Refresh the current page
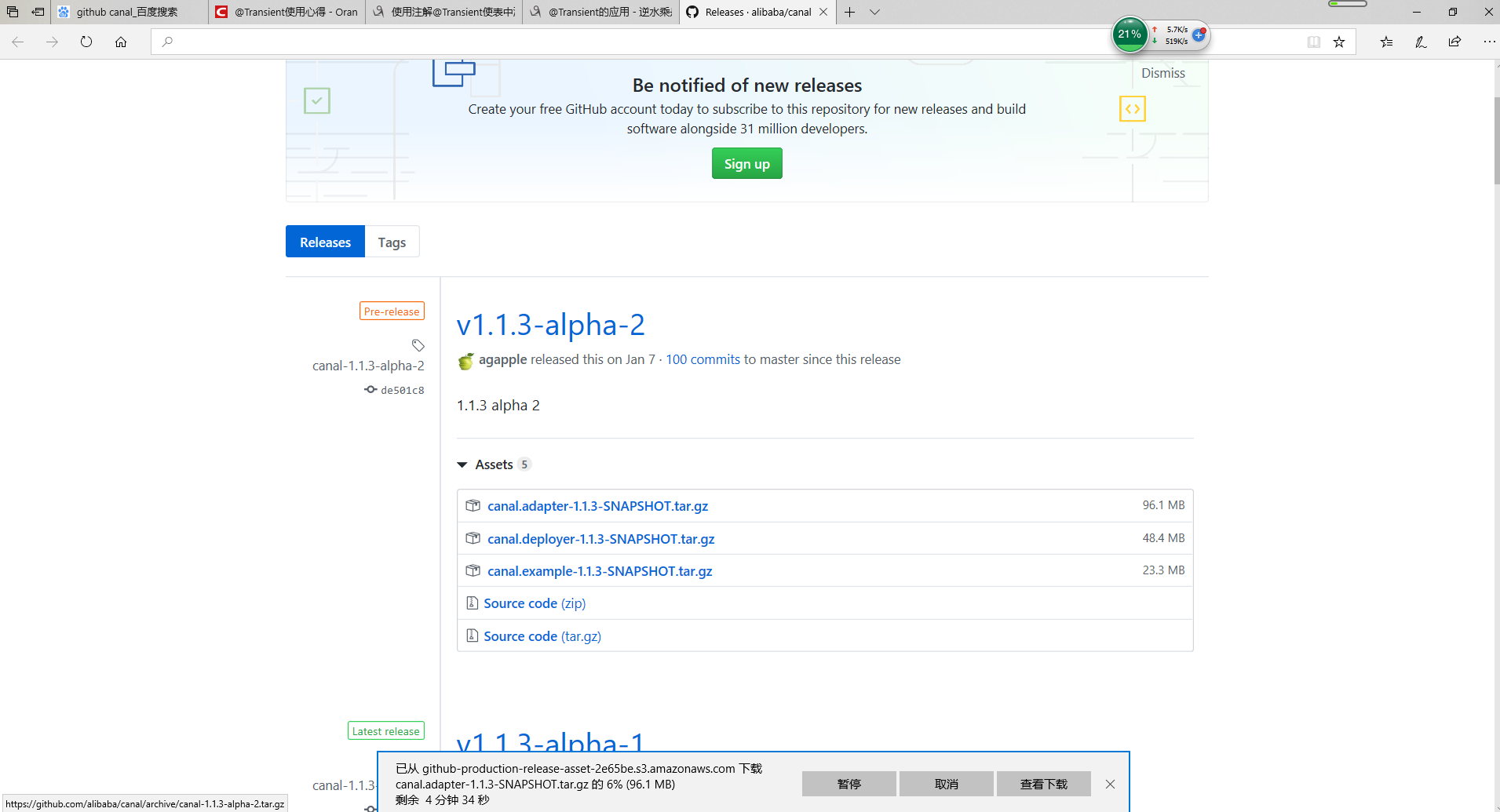Viewport: 1500px width, 812px height. tap(86, 42)
